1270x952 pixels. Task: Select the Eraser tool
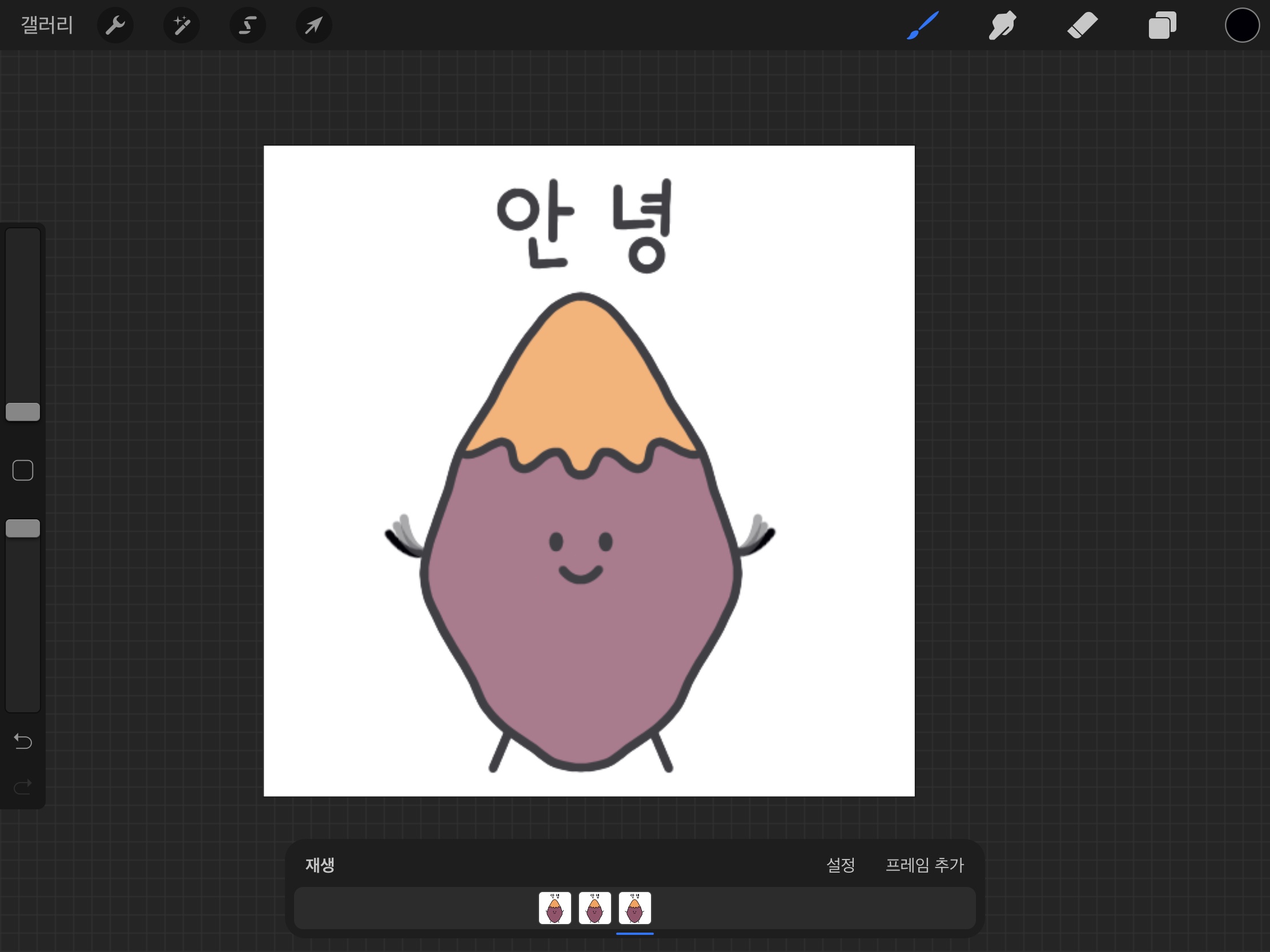tap(1082, 25)
